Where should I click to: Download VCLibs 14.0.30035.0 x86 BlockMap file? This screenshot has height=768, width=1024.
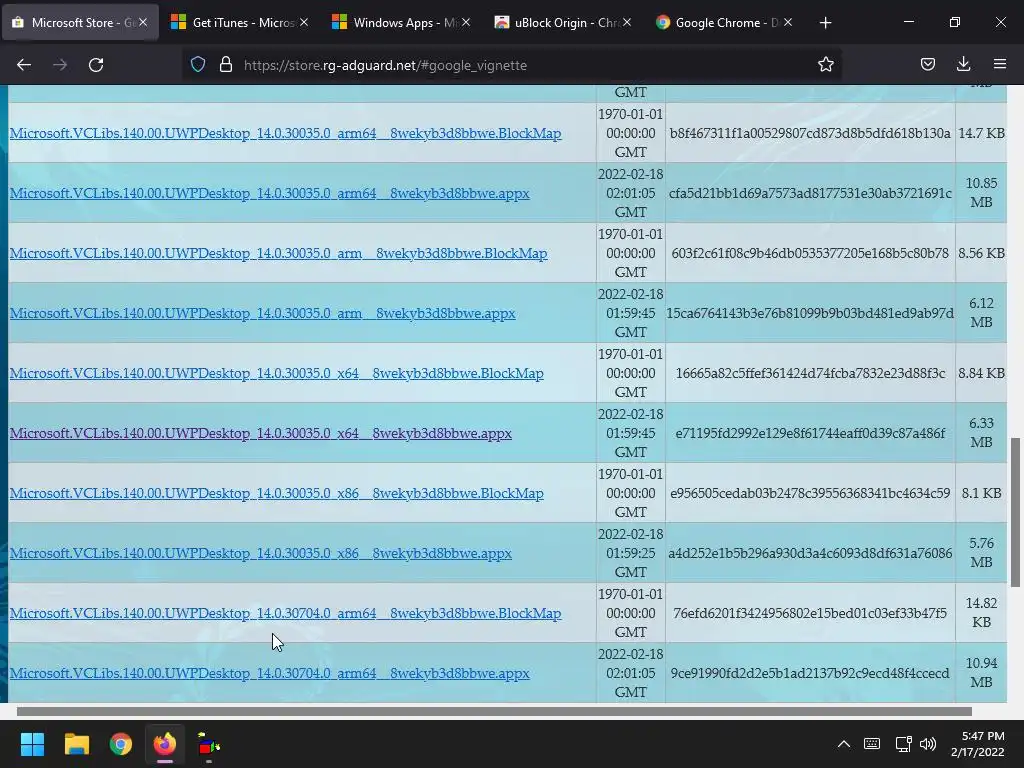[276, 494]
